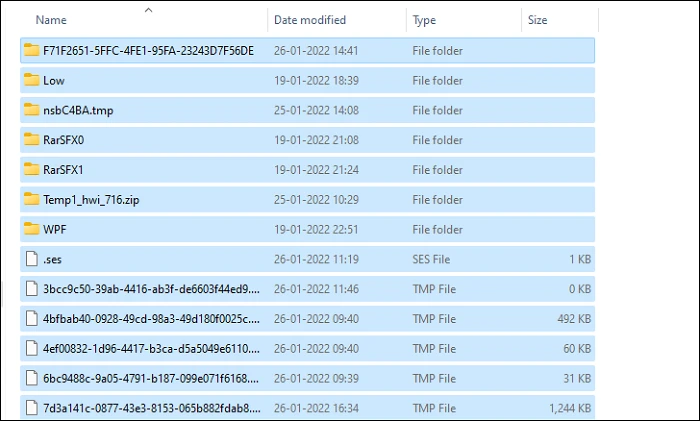Click the RarSFX1 folder icon
The image size is (700, 421).
[x=31, y=170]
